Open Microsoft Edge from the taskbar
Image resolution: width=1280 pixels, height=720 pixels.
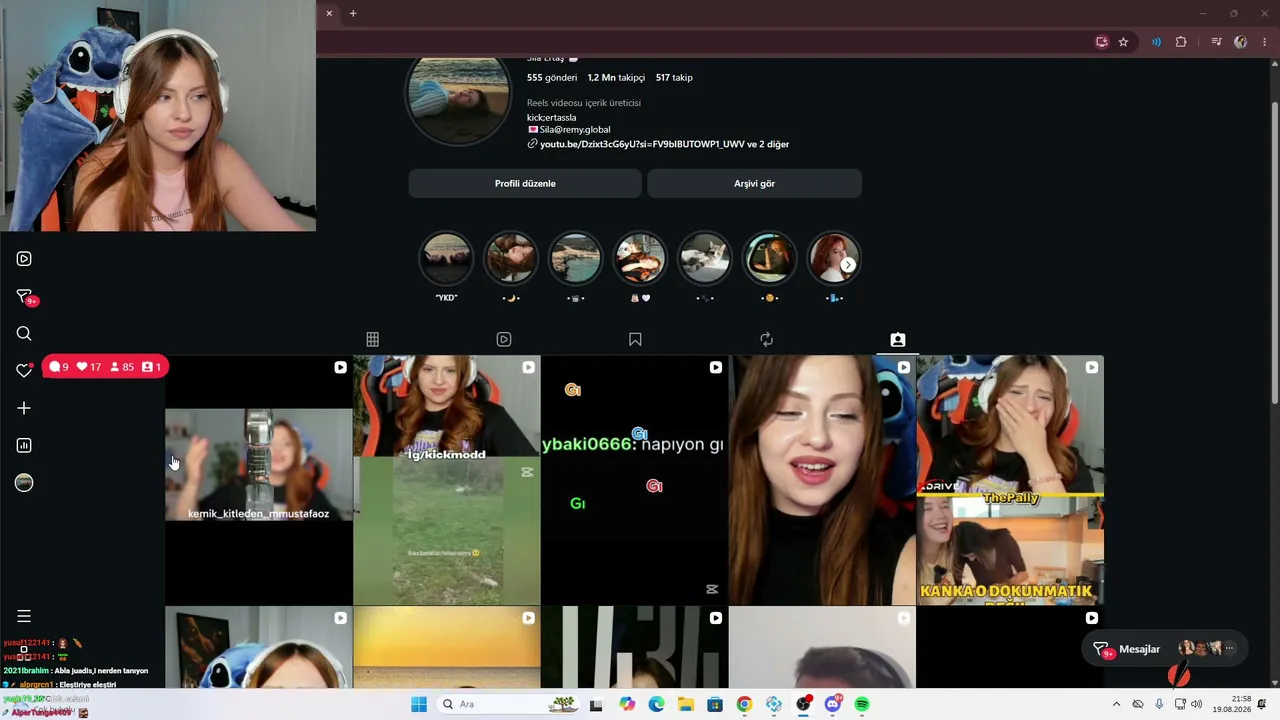tap(656, 704)
